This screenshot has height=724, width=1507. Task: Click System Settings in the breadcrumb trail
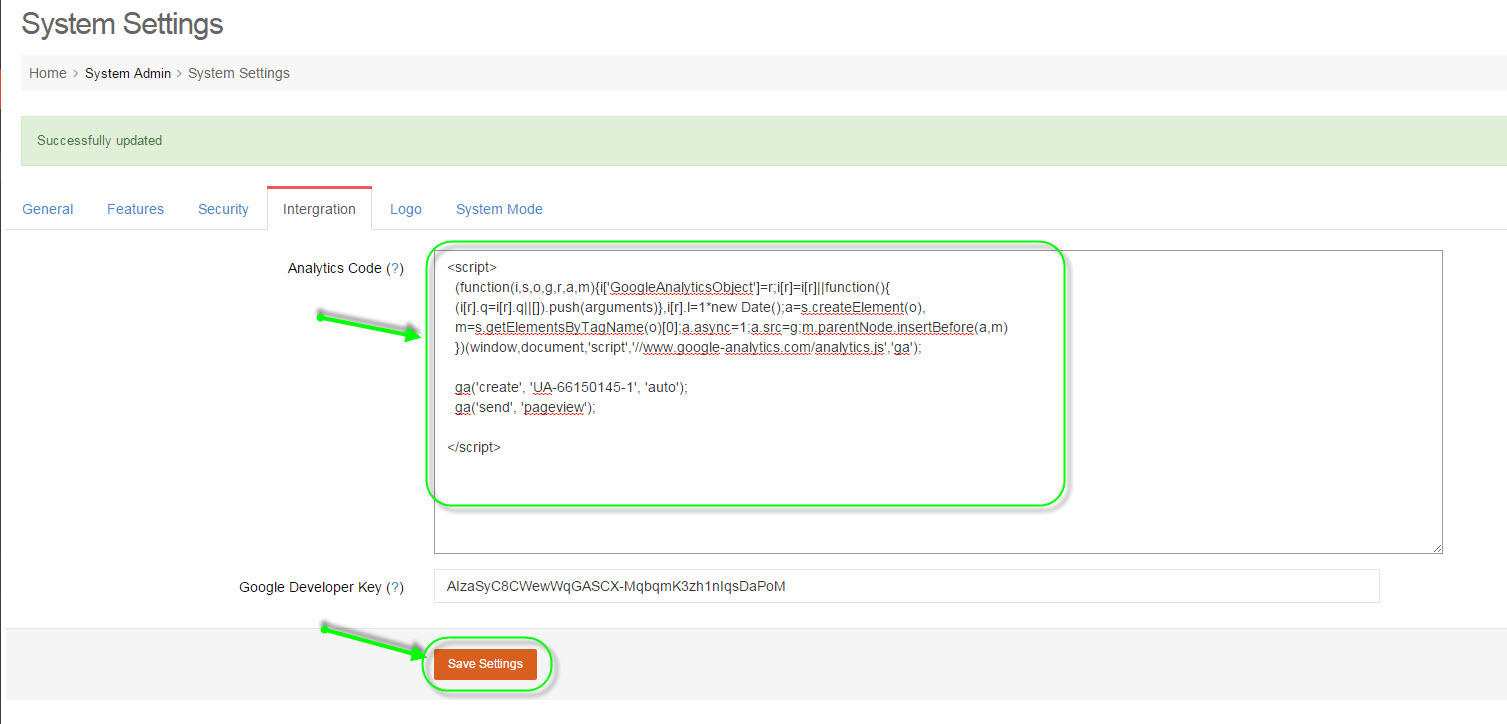(x=239, y=73)
